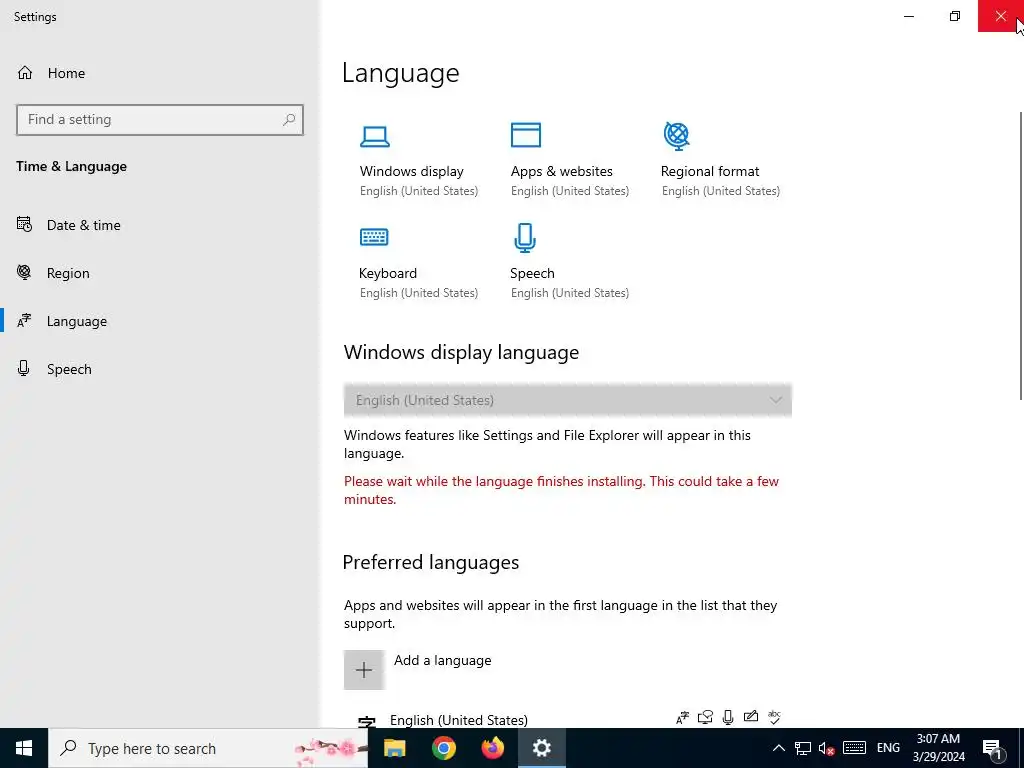The height and width of the screenshot is (768, 1024).
Task: Click the Settings gear on the taskbar
Action: click(541, 748)
